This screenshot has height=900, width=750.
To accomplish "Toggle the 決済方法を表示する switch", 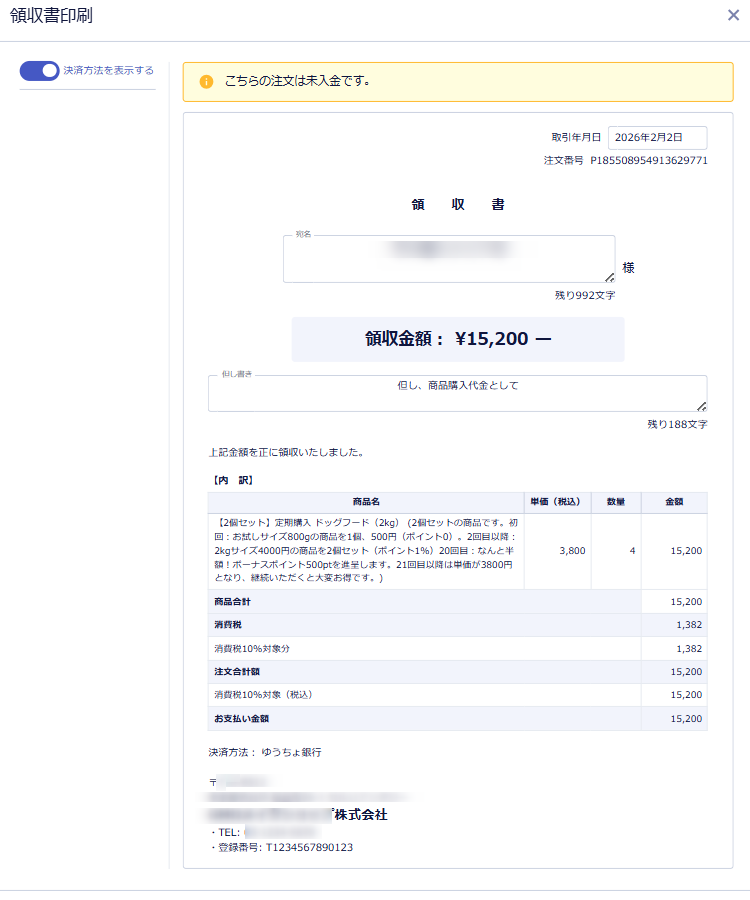I will coord(40,71).
